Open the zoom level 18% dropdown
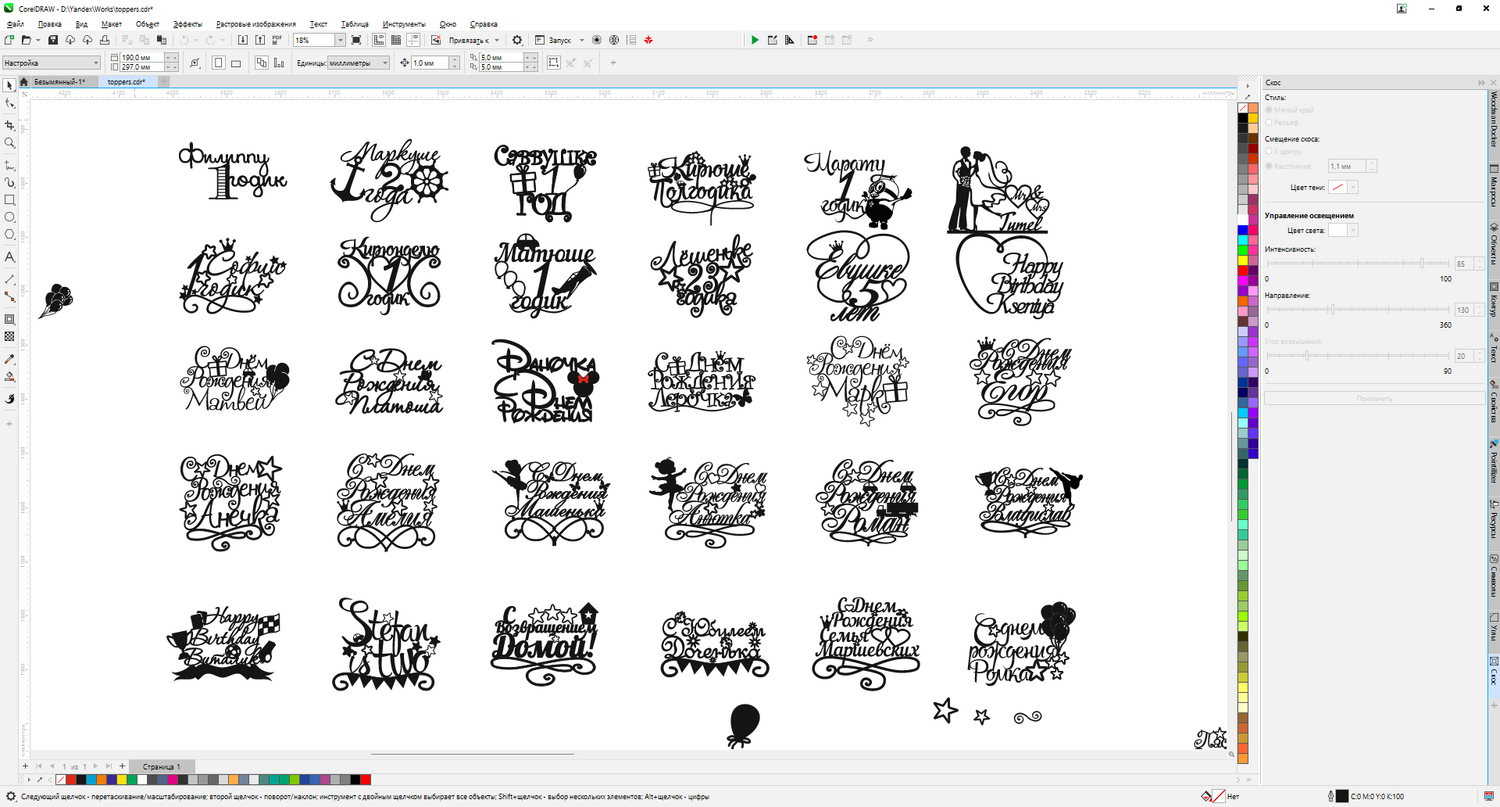 click(x=341, y=40)
